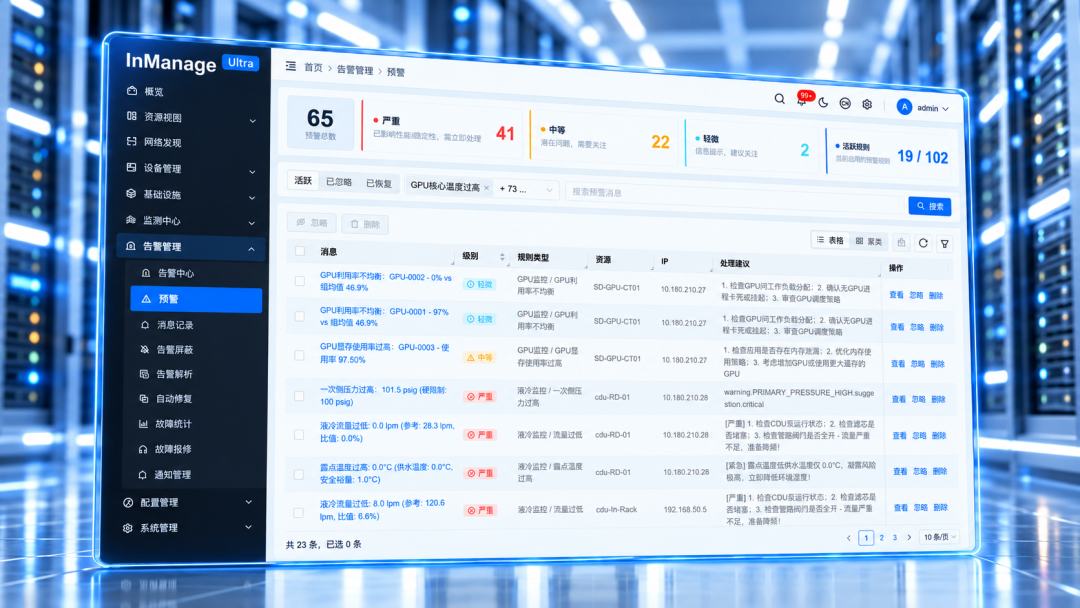Click next page arrow in pagination
Screen dimensions: 1080x608
pos(909,537)
